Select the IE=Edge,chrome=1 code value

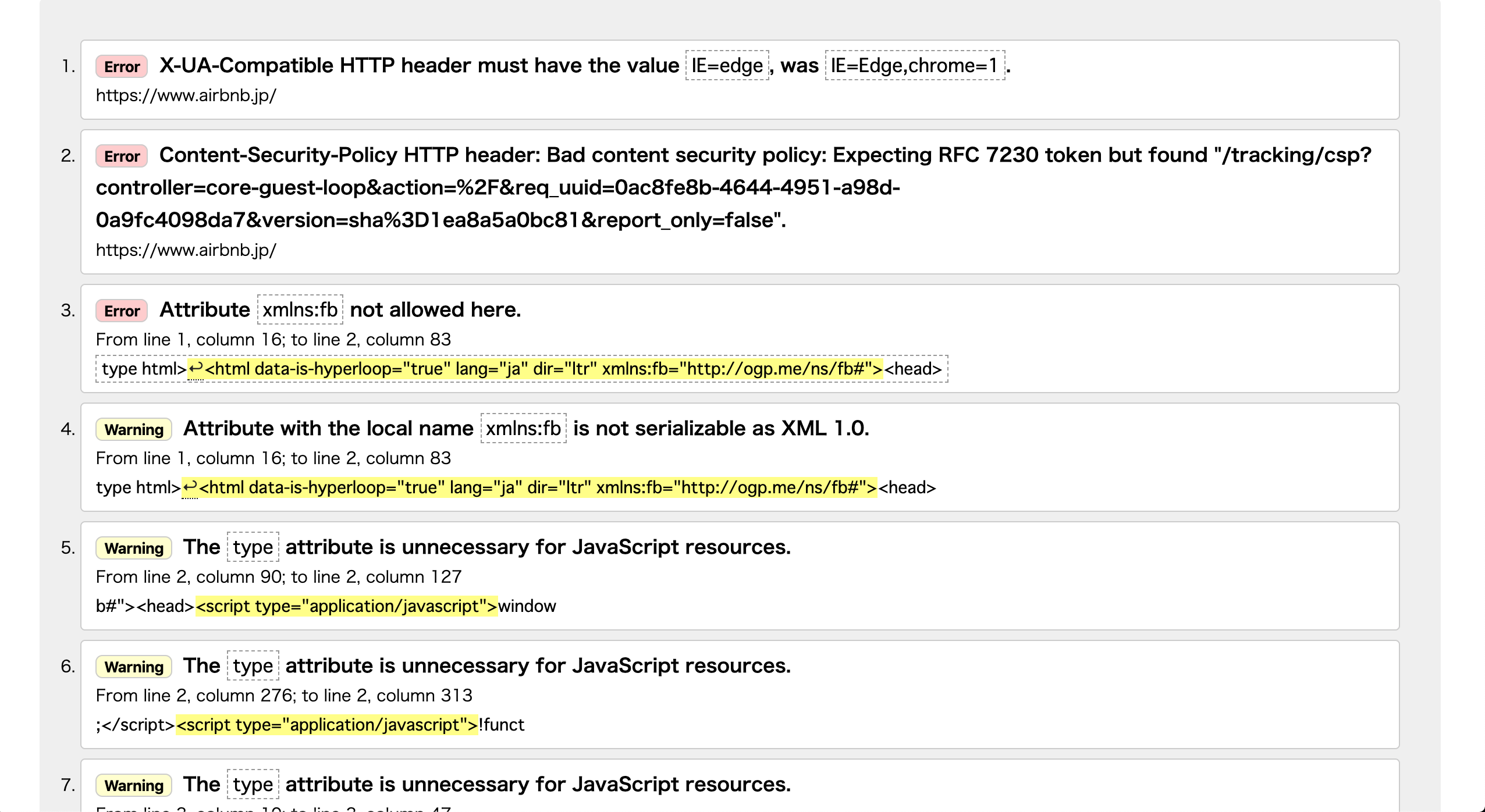click(x=915, y=66)
